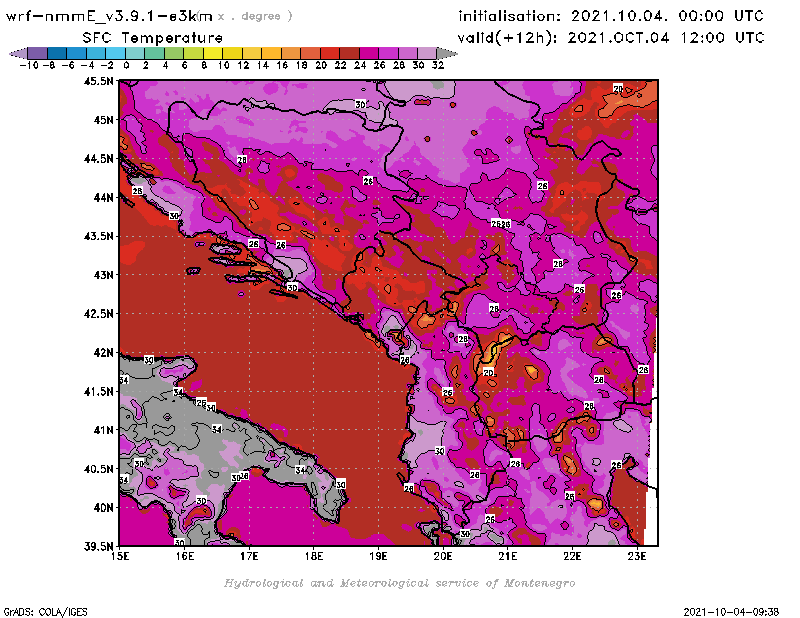Click the 18E longitude axis label
The height and width of the screenshot is (618, 800).
click(314, 556)
